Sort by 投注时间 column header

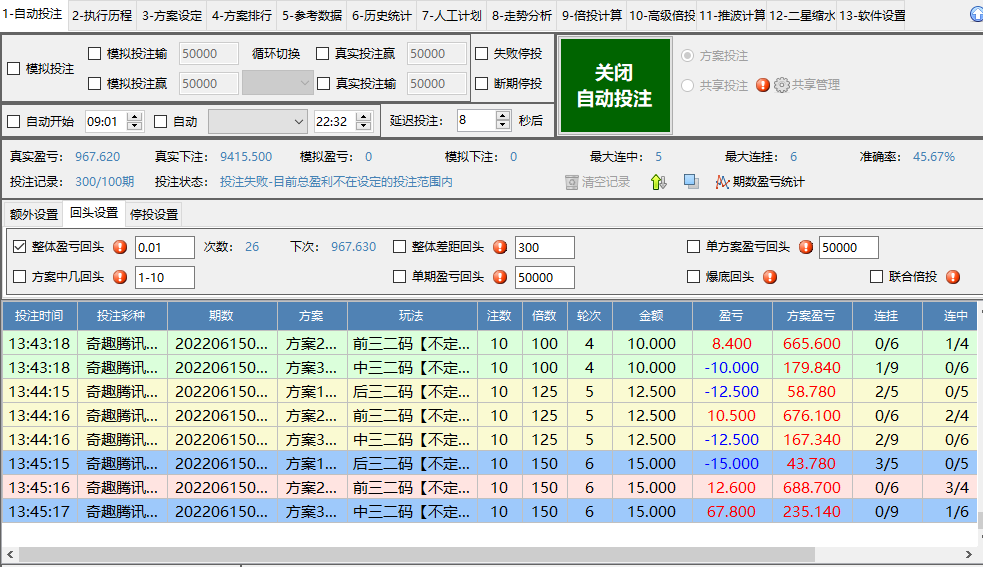point(39,316)
